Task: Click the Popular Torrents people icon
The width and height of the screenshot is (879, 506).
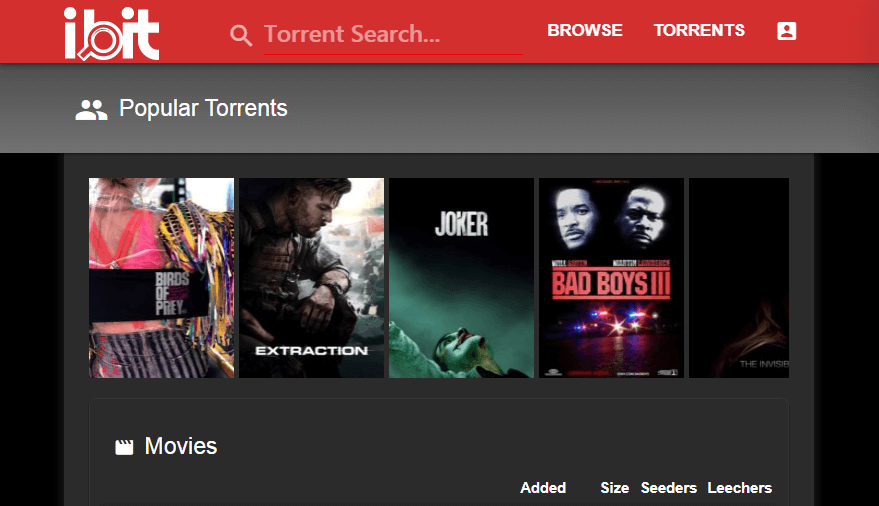Action: (x=91, y=110)
